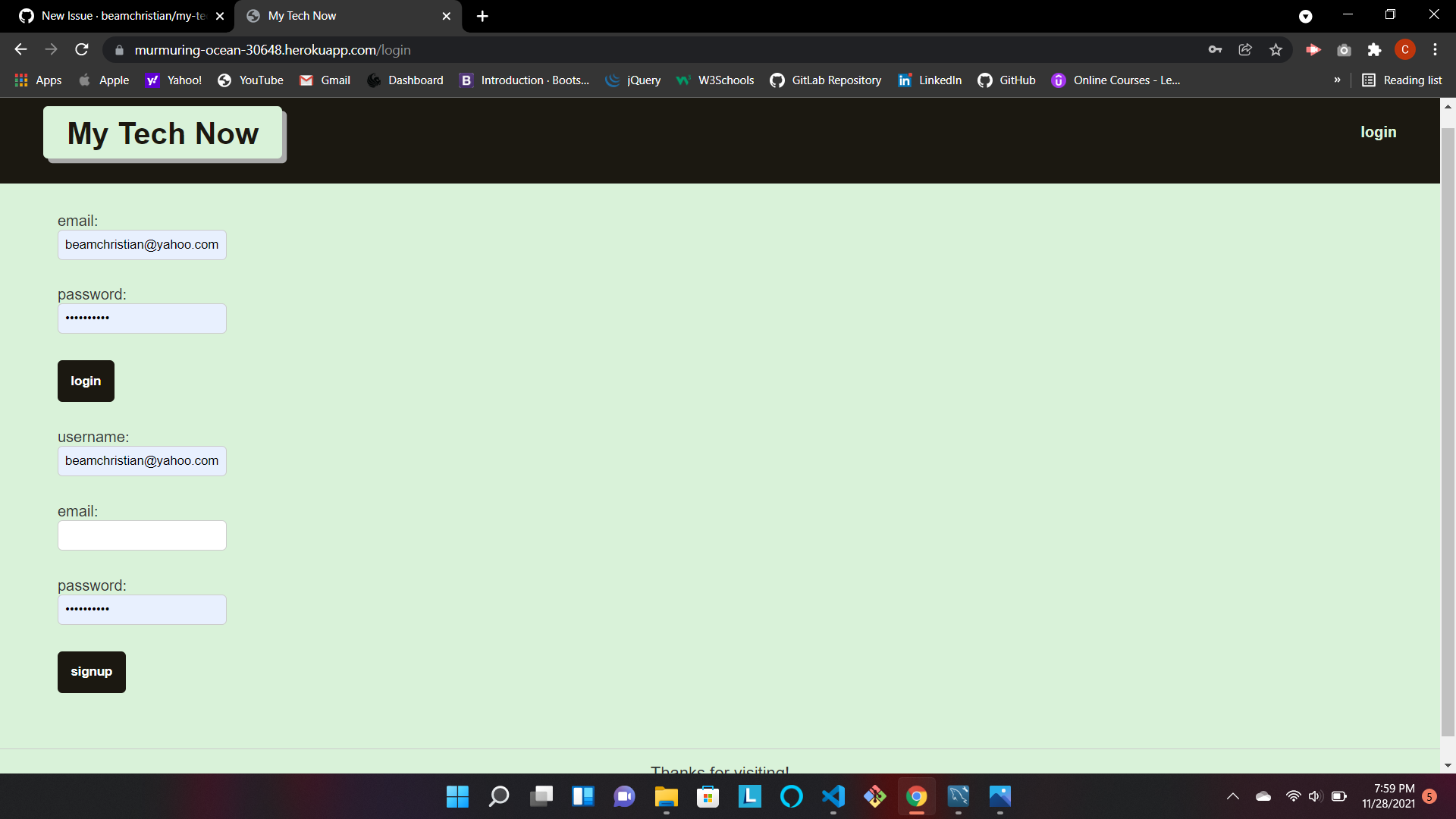This screenshot has height=819, width=1456.
Task: Bookmark this page with star icon
Action: click(x=1276, y=50)
